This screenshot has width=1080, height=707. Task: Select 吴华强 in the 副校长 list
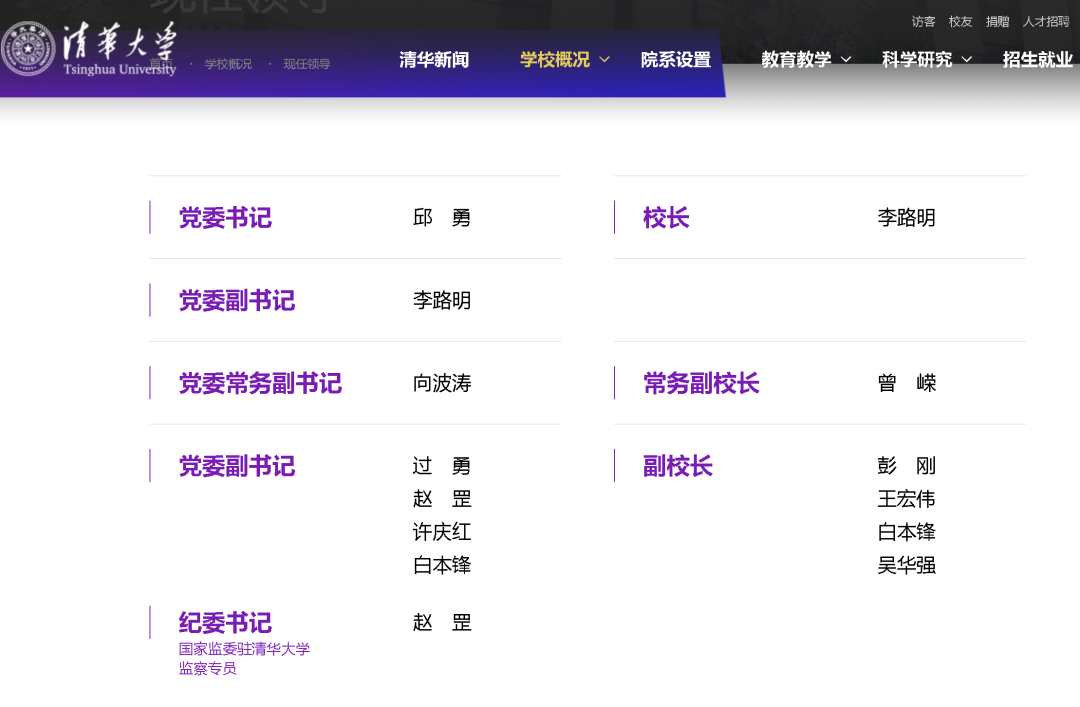(x=906, y=565)
